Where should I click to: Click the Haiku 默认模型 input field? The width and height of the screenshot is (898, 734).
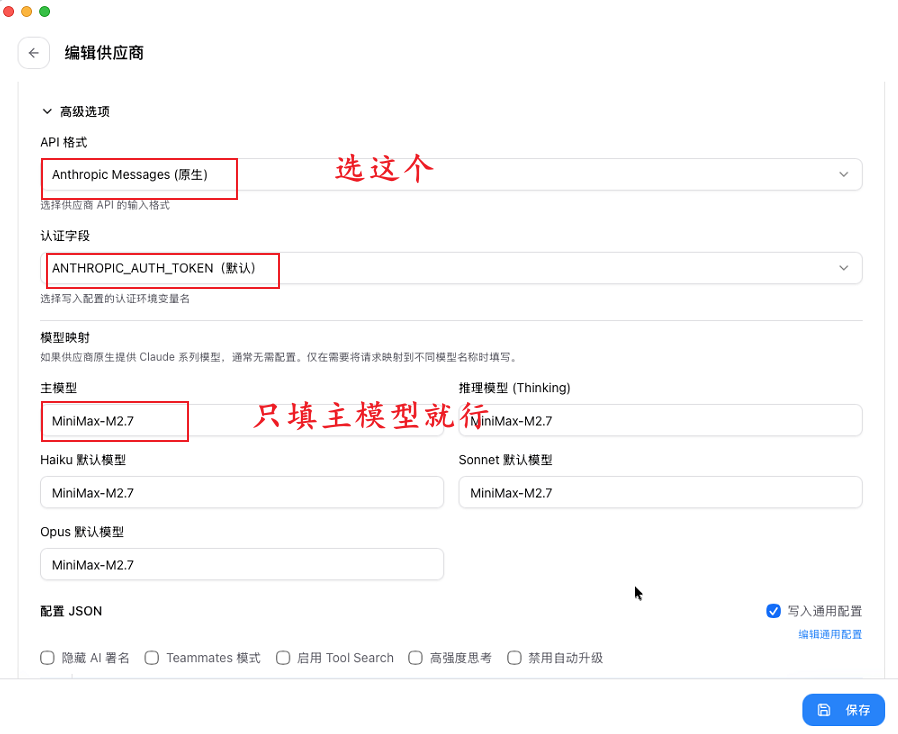pyautogui.click(x=242, y=492)
